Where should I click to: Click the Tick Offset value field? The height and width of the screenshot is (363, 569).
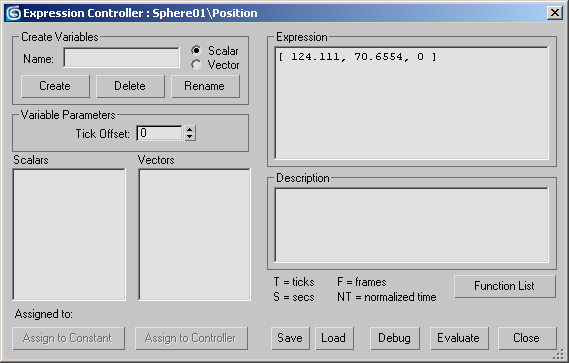tap(159, 133)
